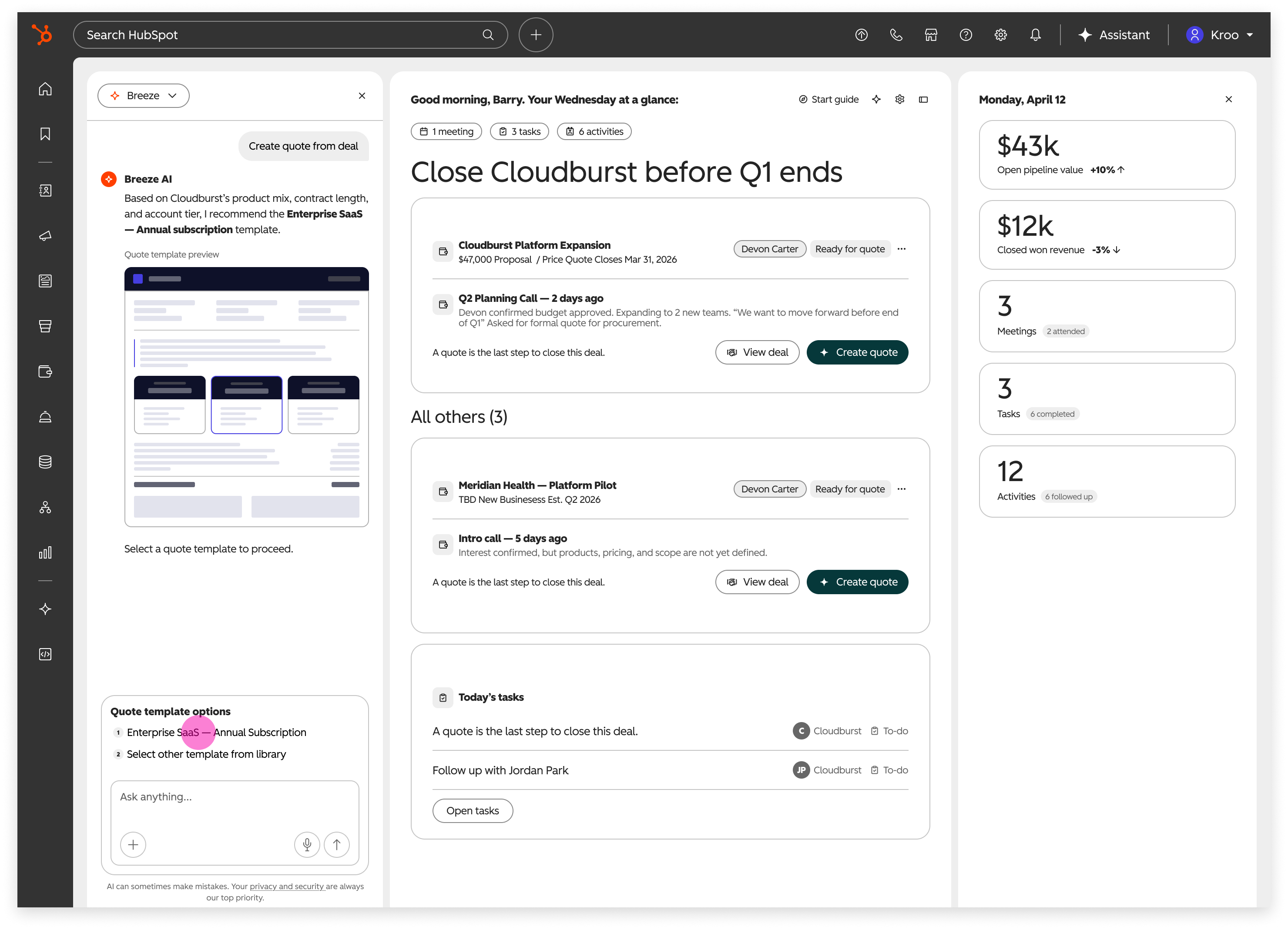Open the Marketing megaphone sidebar icon
The width and height of the screenshot is (1288, 930).
pos(45,236)
